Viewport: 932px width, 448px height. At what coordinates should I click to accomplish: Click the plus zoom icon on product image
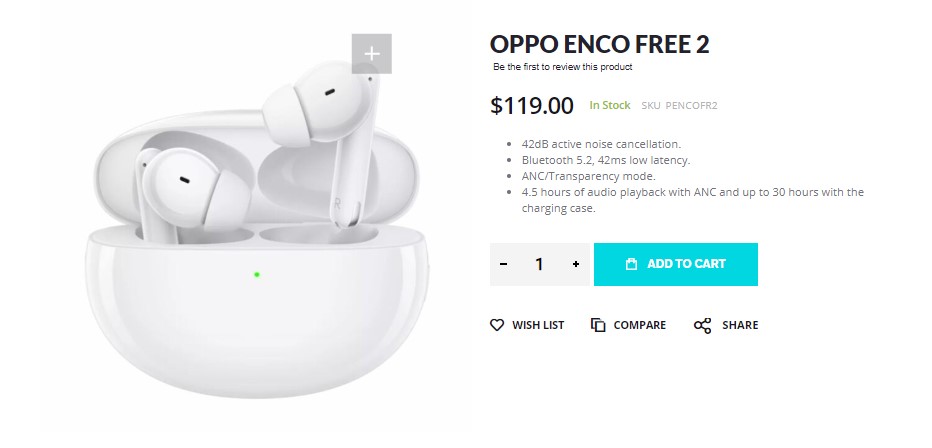tap(371, 54)
